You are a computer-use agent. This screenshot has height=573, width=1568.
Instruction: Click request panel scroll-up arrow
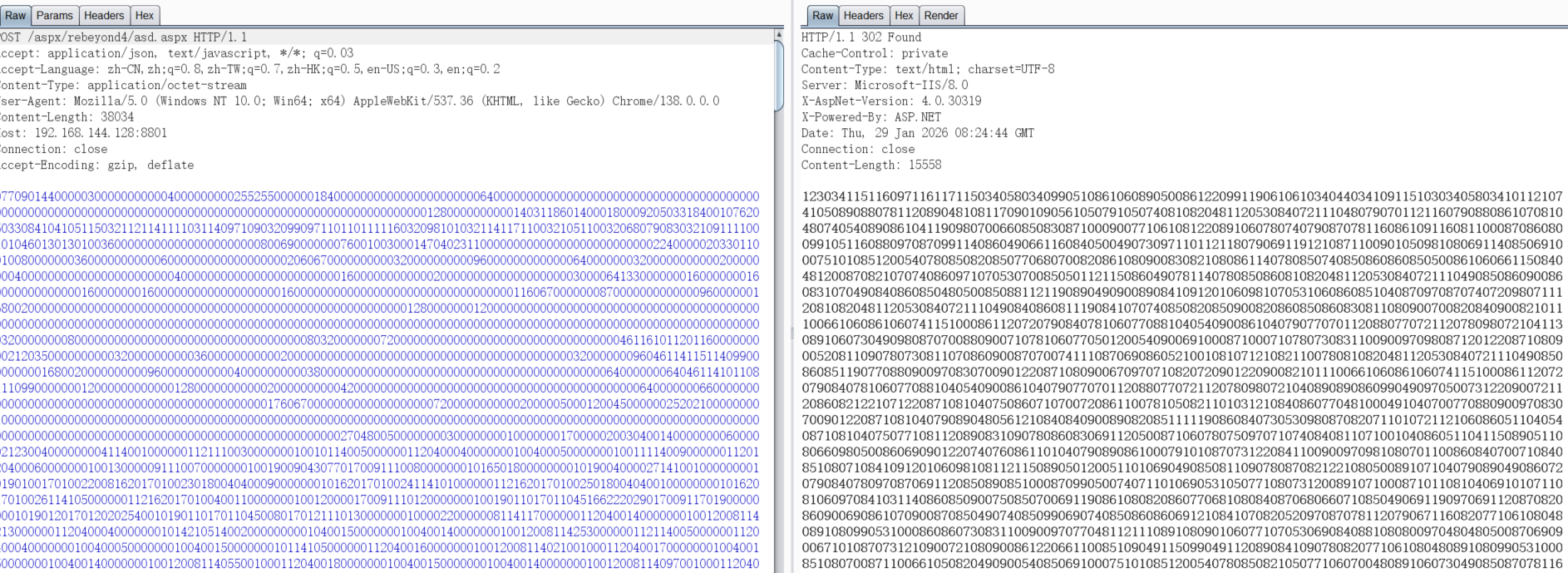tap(778, 35)
